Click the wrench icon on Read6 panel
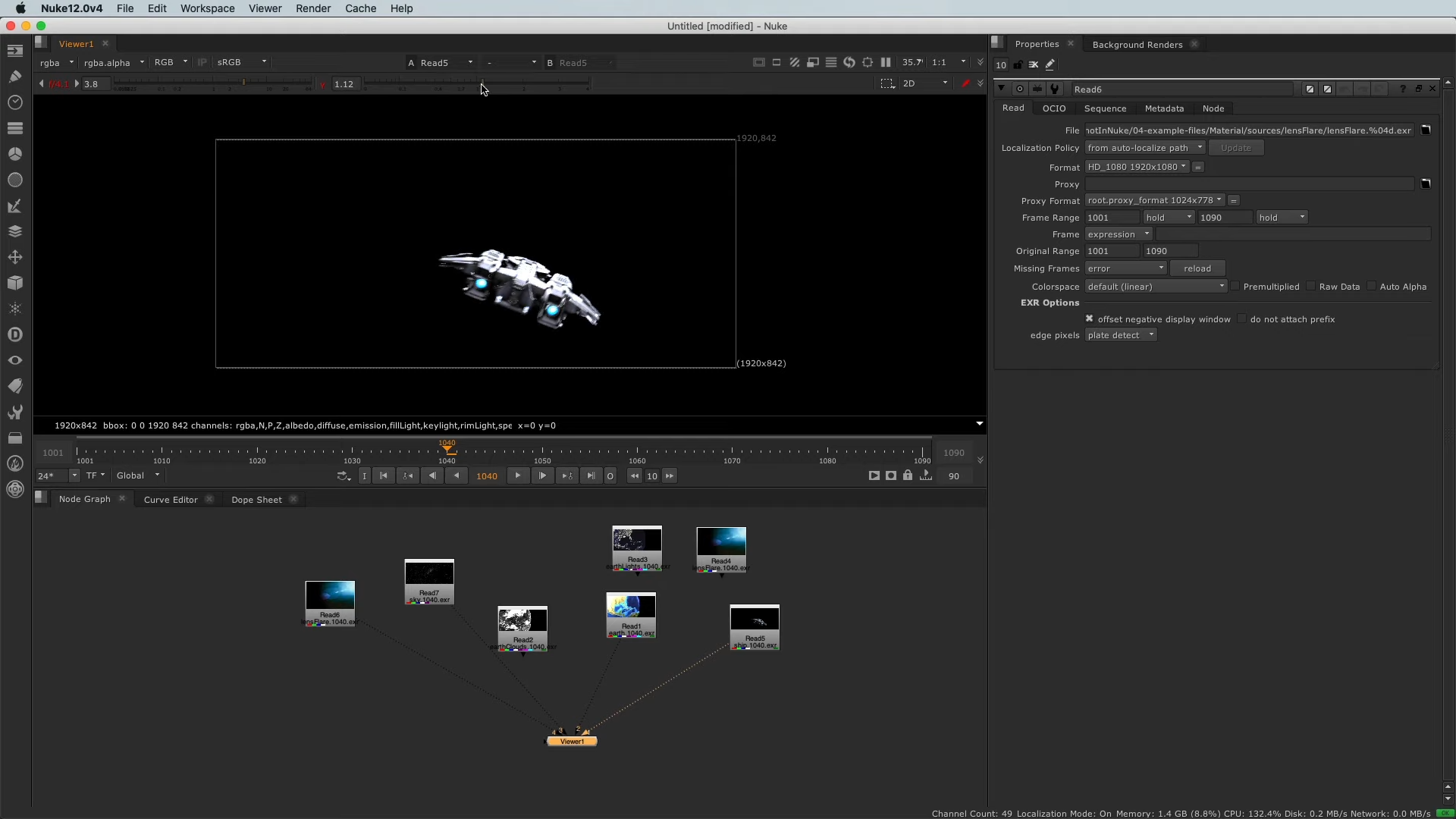 (x=1055, y=89)
